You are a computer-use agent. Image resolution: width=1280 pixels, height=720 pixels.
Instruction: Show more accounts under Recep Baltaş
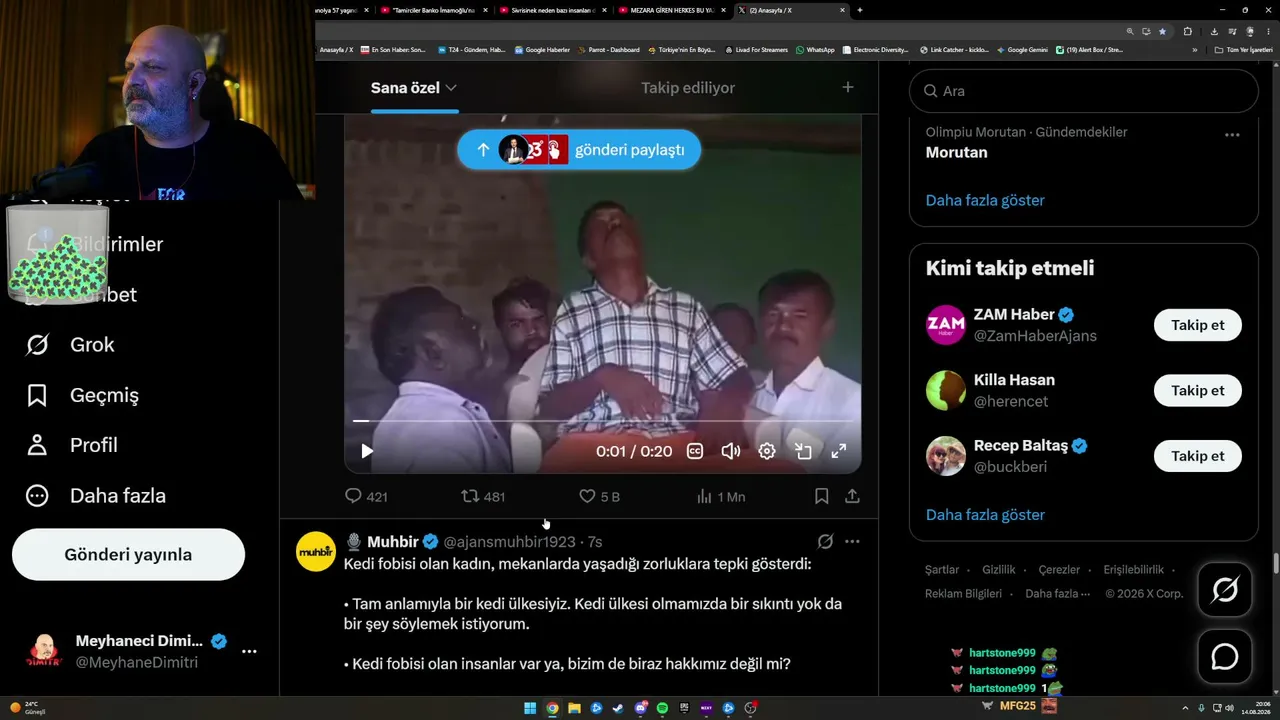click(x=985, y=515)
